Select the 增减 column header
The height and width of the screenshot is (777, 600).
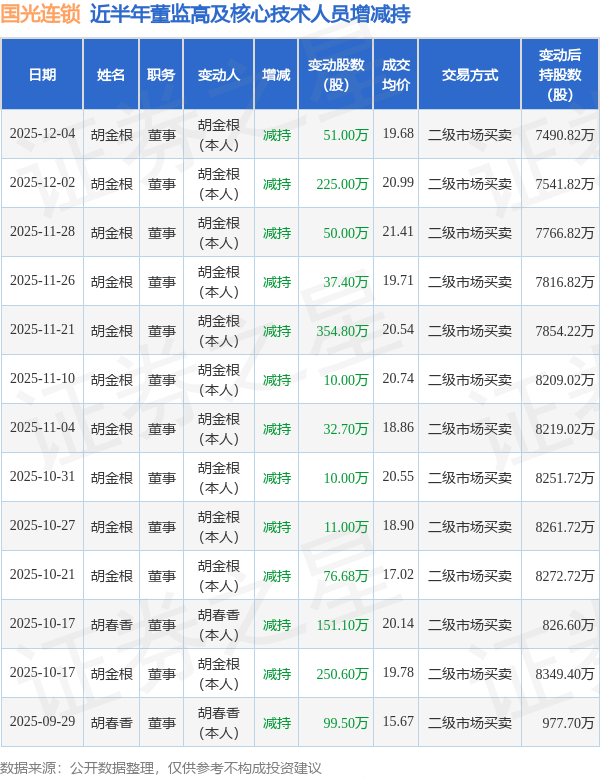click(x=276, y=75)
